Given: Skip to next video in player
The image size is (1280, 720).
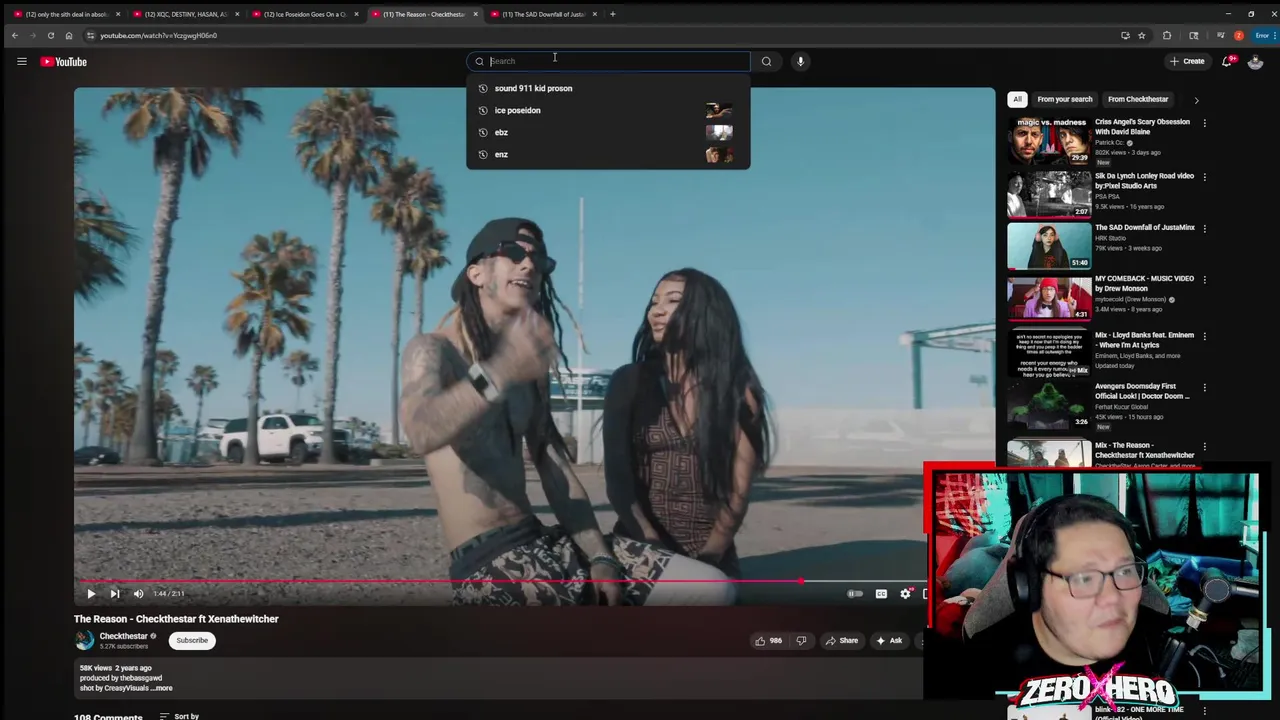Looking at the screenshot, I should pyautogui.click(x=115, y=594).
